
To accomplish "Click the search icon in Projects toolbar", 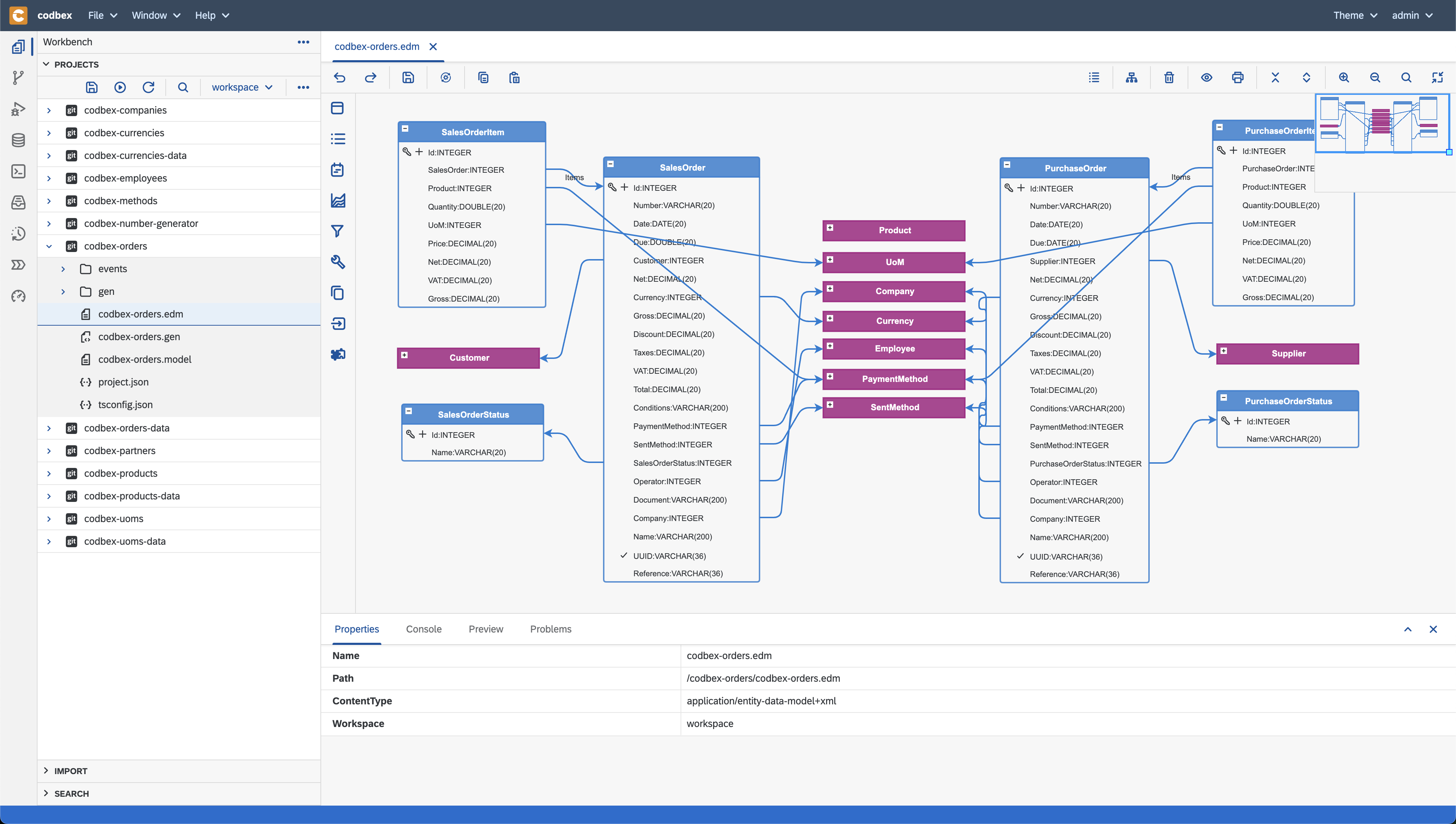I will coord(183,87).
